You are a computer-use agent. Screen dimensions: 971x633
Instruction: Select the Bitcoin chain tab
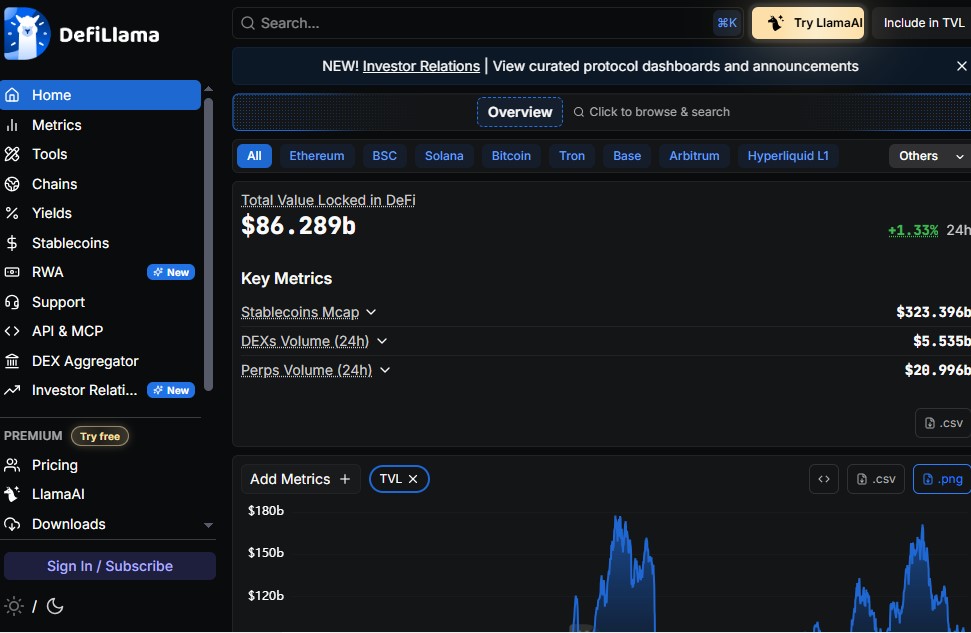[511, 156]
